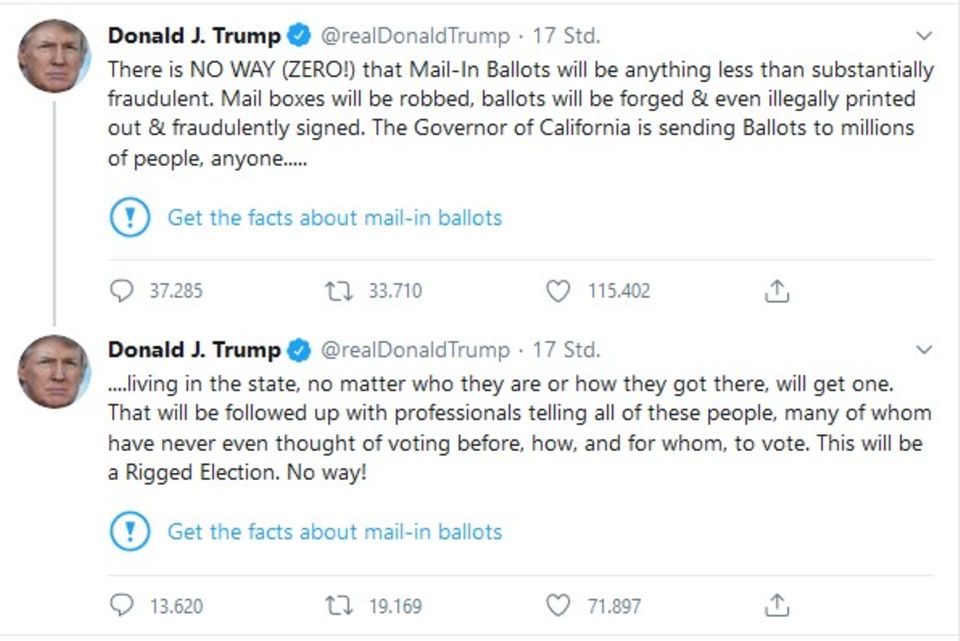Click the '17 Std.' timestamp on second tweet
960x641 pixels.
[566, 350]
